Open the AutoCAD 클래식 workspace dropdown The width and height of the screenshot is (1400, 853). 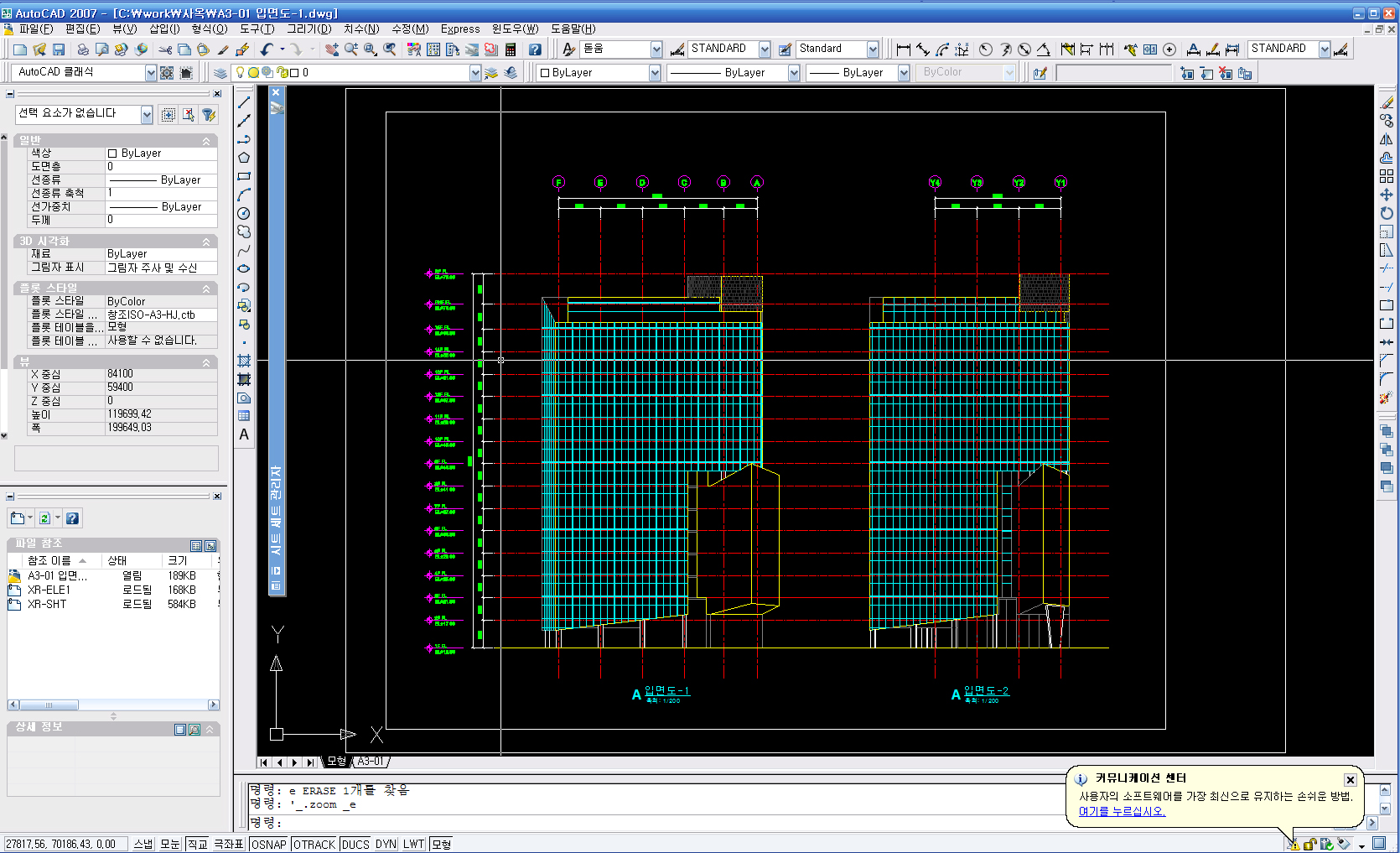tap(151, 73)
